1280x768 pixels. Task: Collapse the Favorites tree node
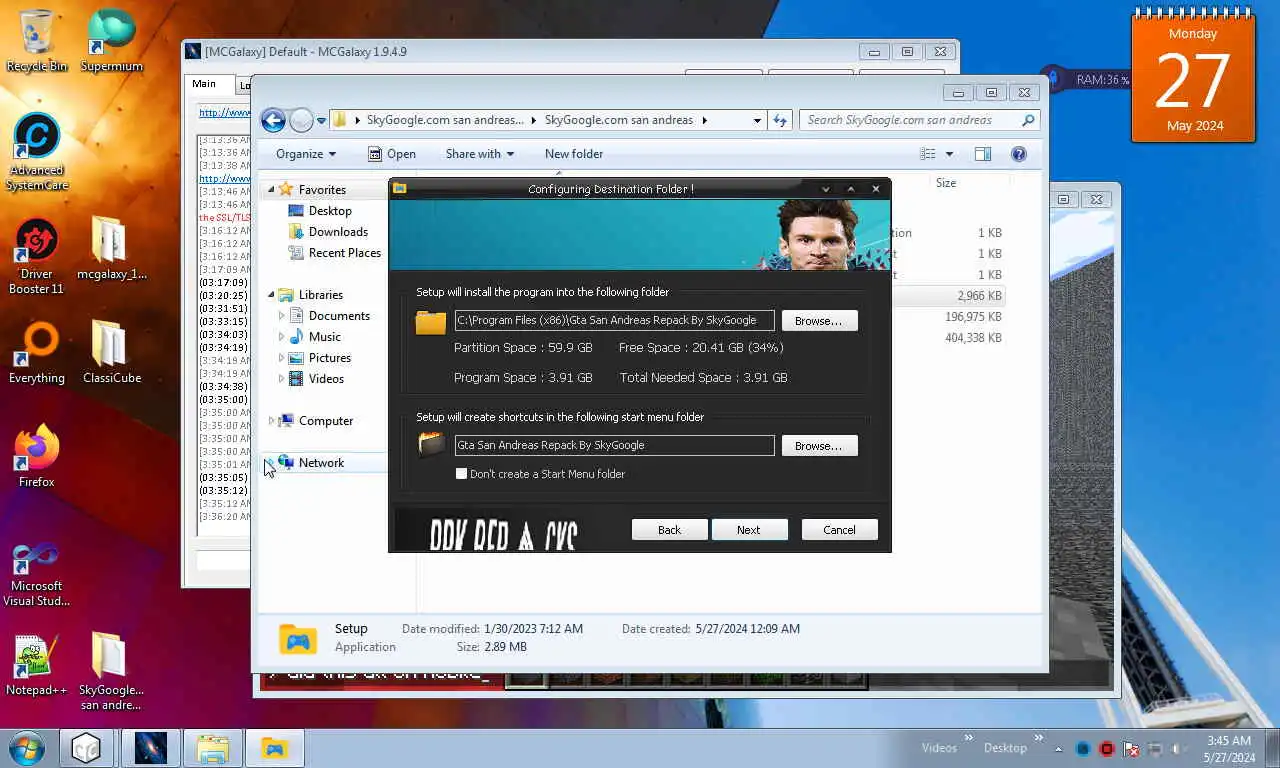coord(271,190)
